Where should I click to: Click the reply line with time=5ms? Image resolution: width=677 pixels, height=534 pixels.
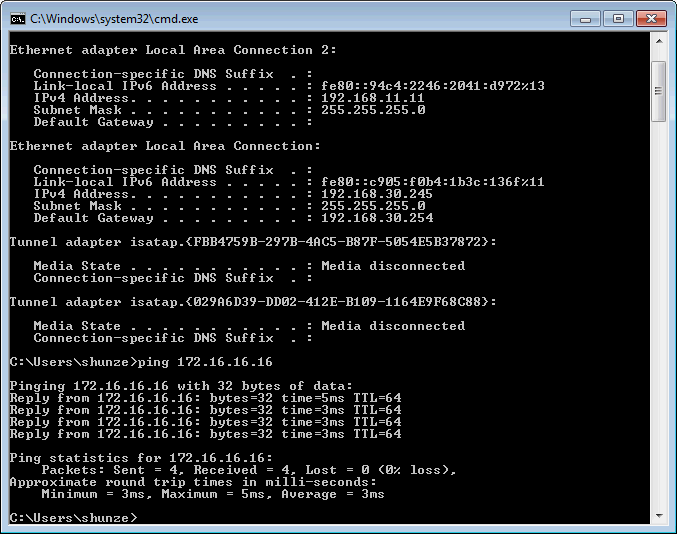coord(206,398)
